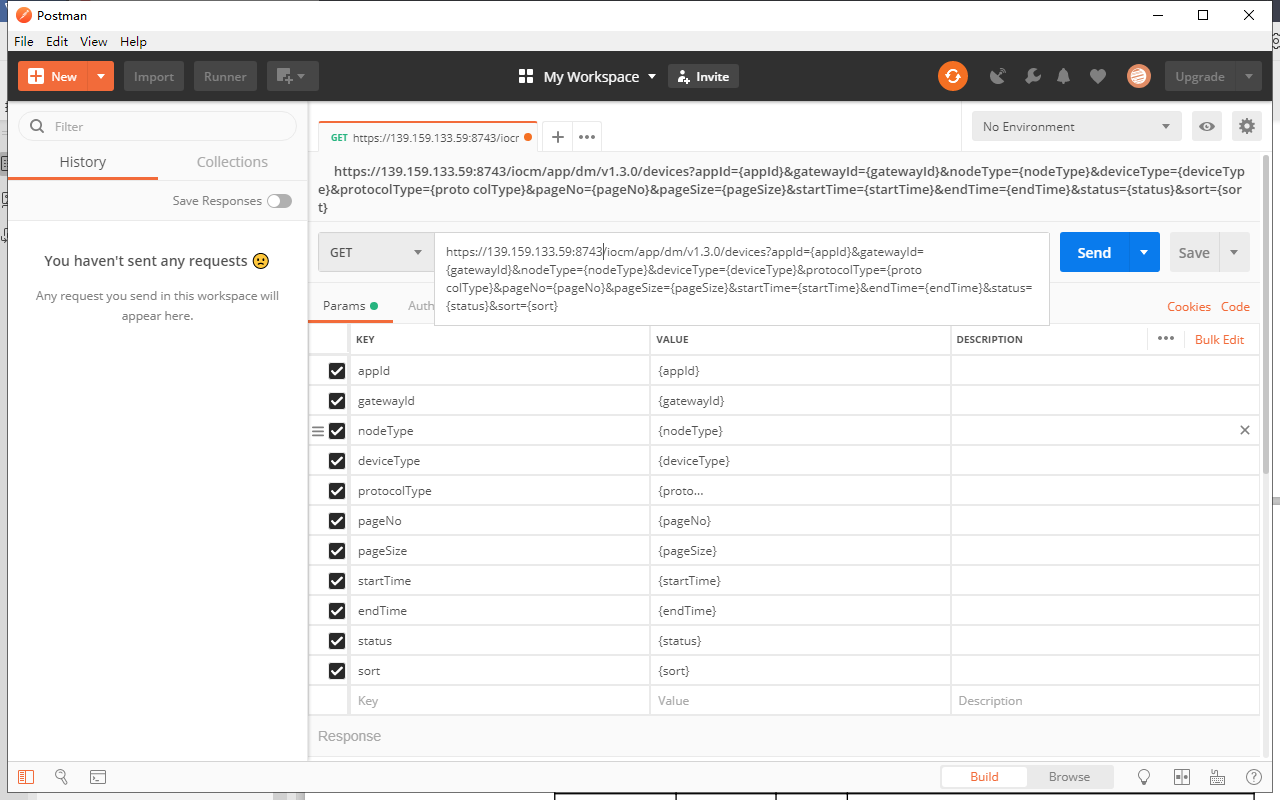Toggle the Save Responses switch
Viewport: 1280px width, 800px height.
279,201
